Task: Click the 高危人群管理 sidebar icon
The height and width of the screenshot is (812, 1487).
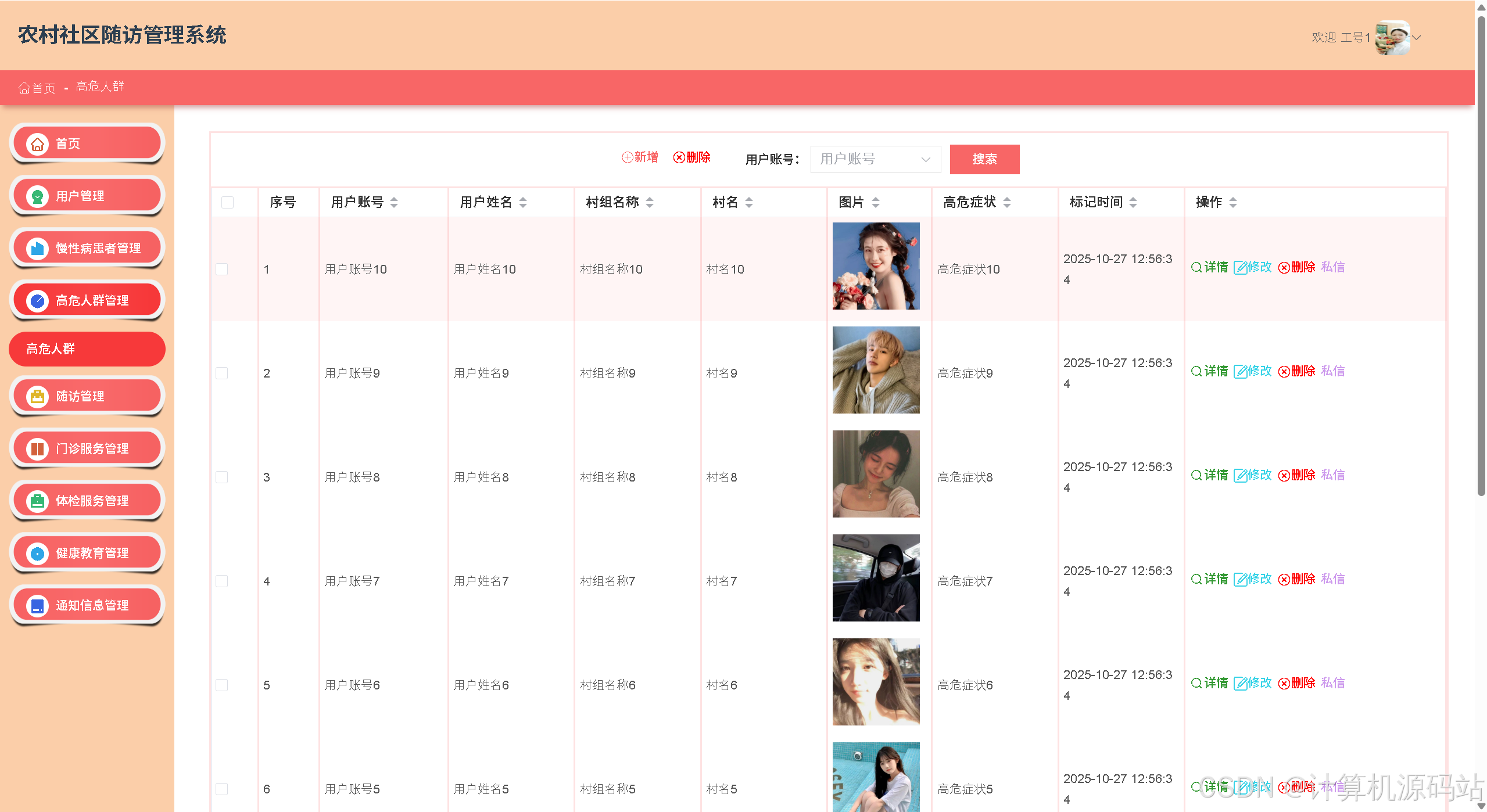Action: pos(37,300)
